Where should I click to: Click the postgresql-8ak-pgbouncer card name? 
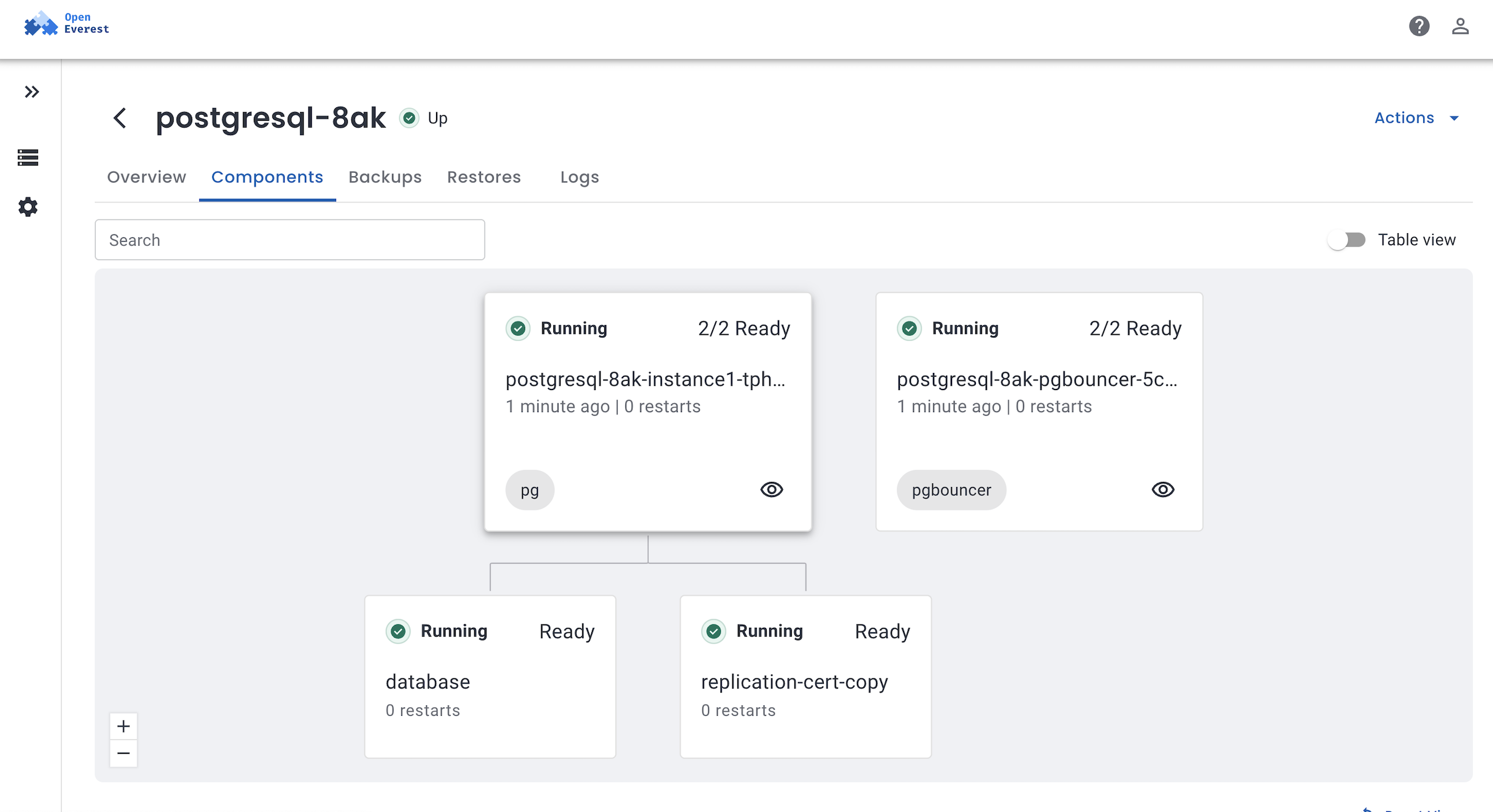pos(1037,380)
